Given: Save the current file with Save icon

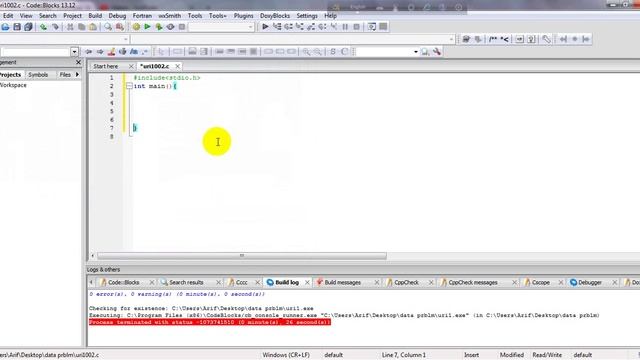Looking at the screenshot, I should pyautogui.click(x=17, y=27).
